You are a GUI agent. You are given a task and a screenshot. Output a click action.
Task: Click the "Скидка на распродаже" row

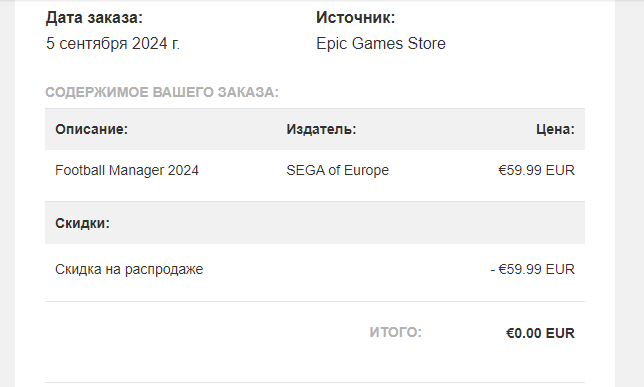315,270
